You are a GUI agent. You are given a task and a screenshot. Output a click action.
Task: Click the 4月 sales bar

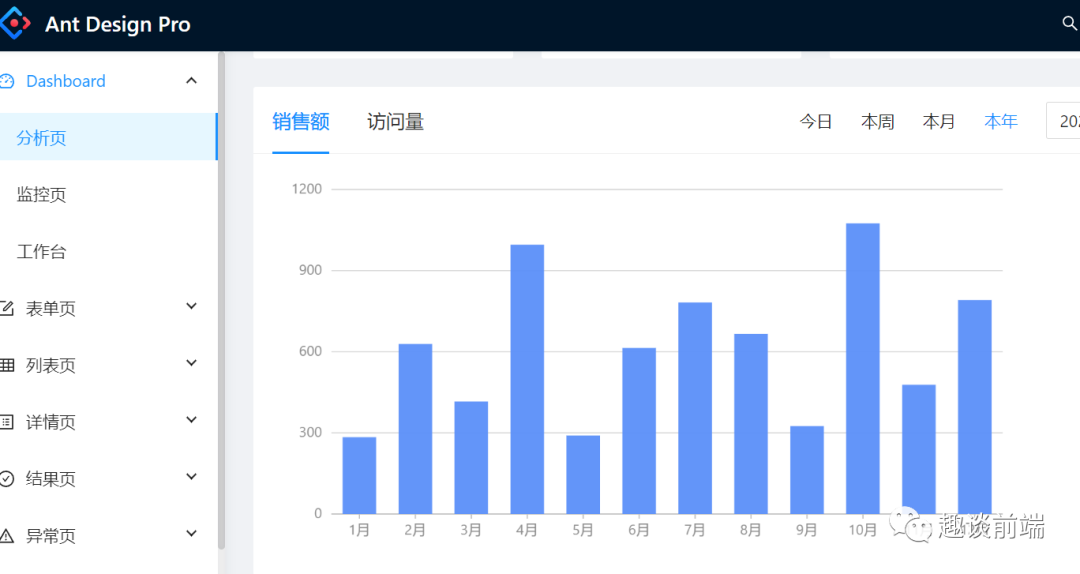pos(527,379)
